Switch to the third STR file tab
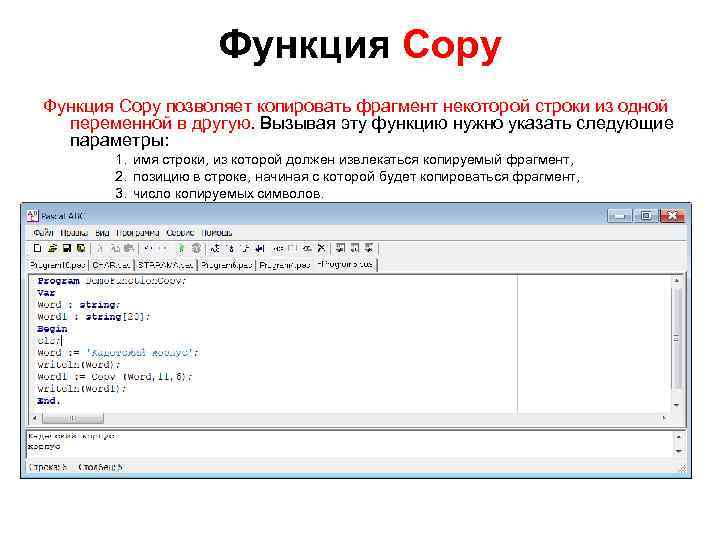Viewport: 720px width, 540px height. [166, 265]
